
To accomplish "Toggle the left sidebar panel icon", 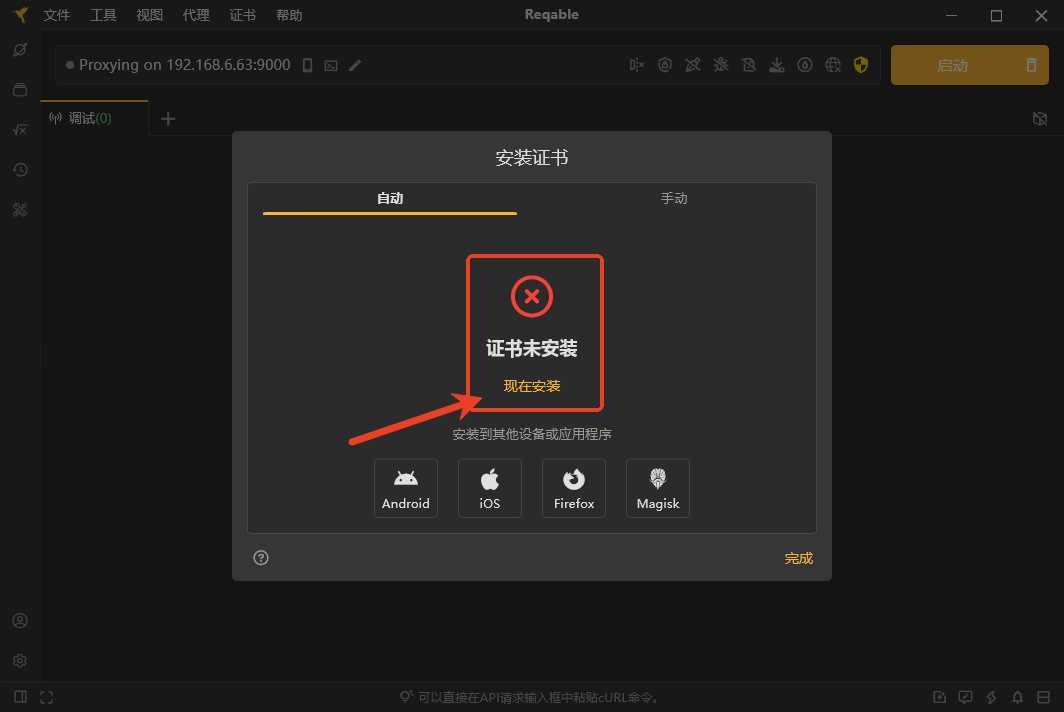I will coord(20,697).
